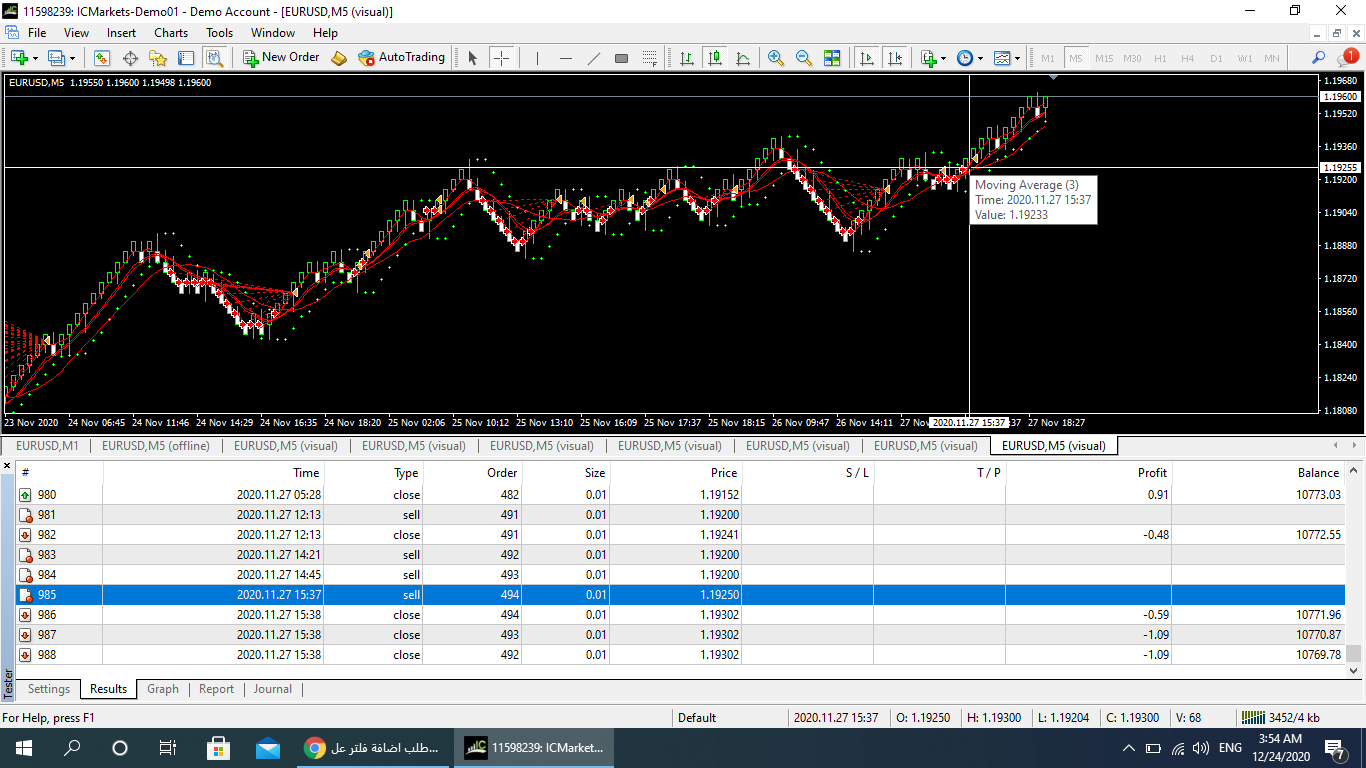Select the Crosshair cursor tool
Viewport: 1366px width, 768px height.
[x=502, y=58]
